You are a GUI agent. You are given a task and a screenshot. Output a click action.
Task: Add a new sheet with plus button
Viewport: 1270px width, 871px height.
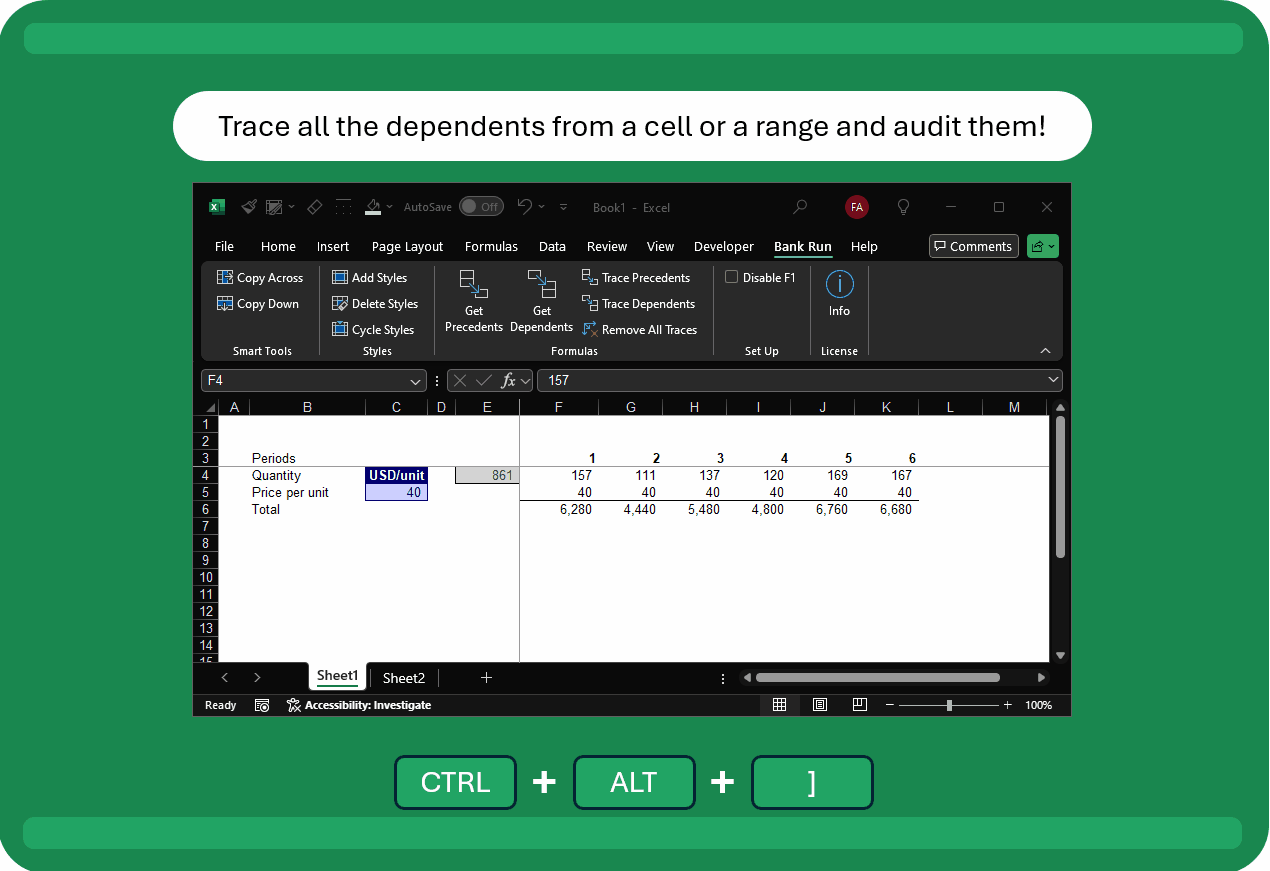486,678
